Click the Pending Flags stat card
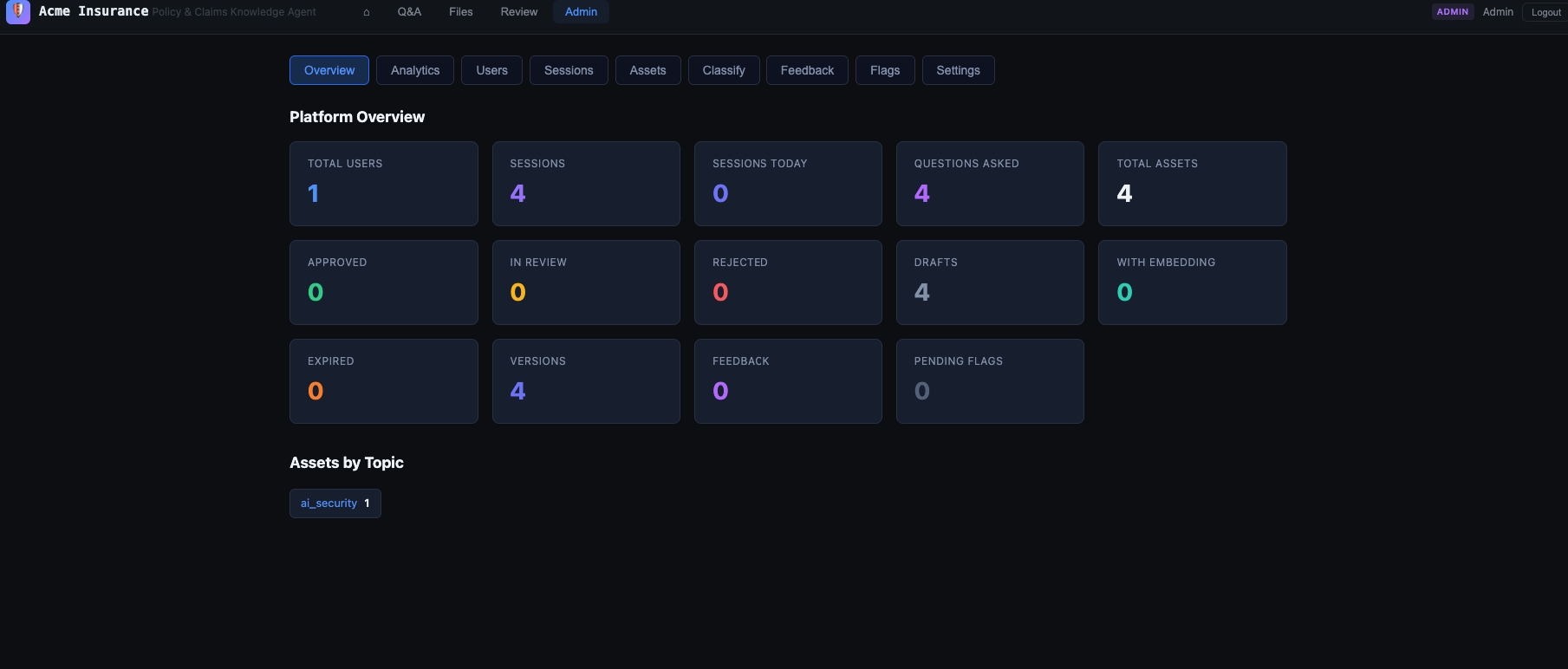This screenshot has width=1568, height=669. tap(990, 381)
